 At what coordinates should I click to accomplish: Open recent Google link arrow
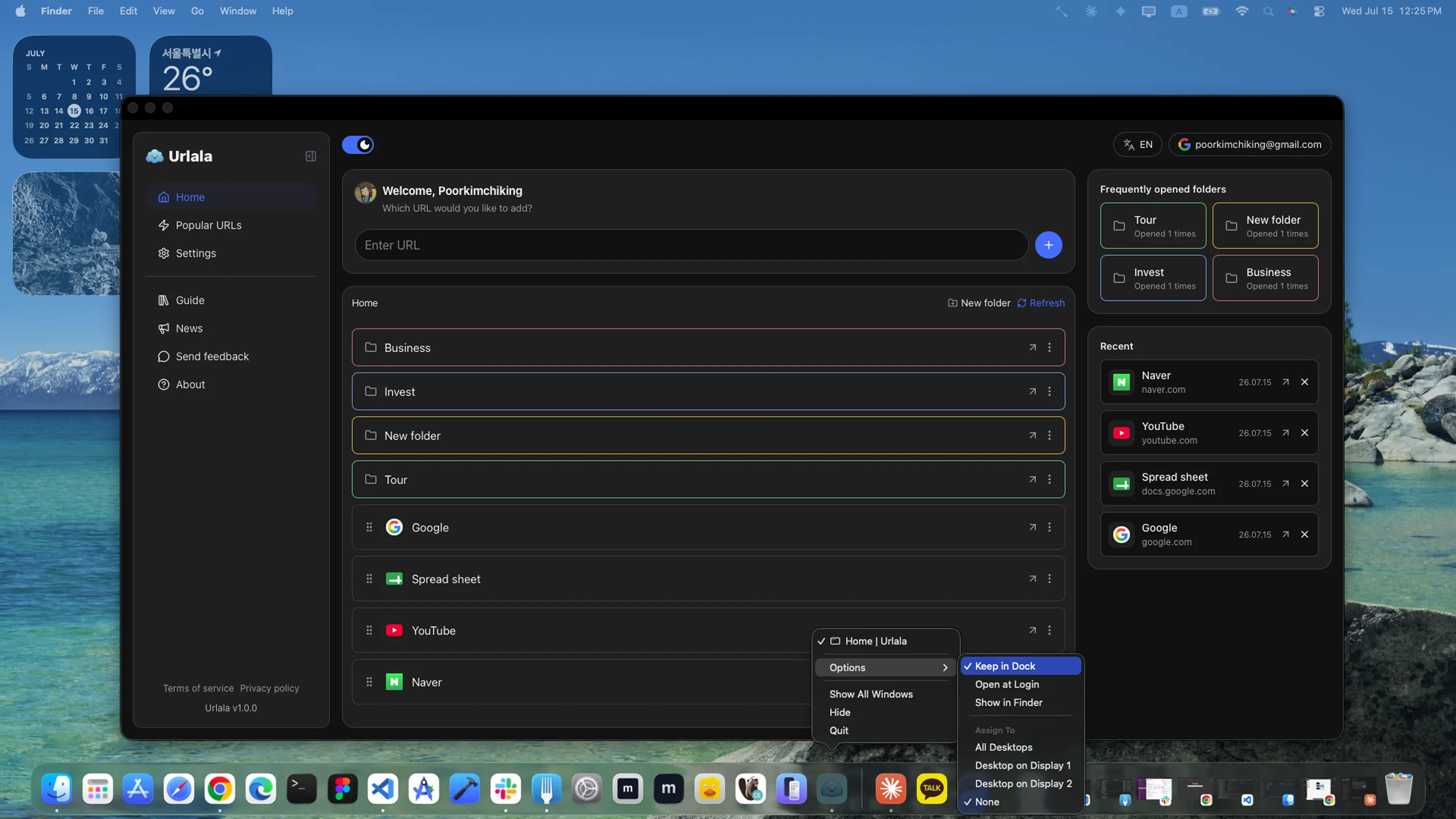tap(1285, 535)
